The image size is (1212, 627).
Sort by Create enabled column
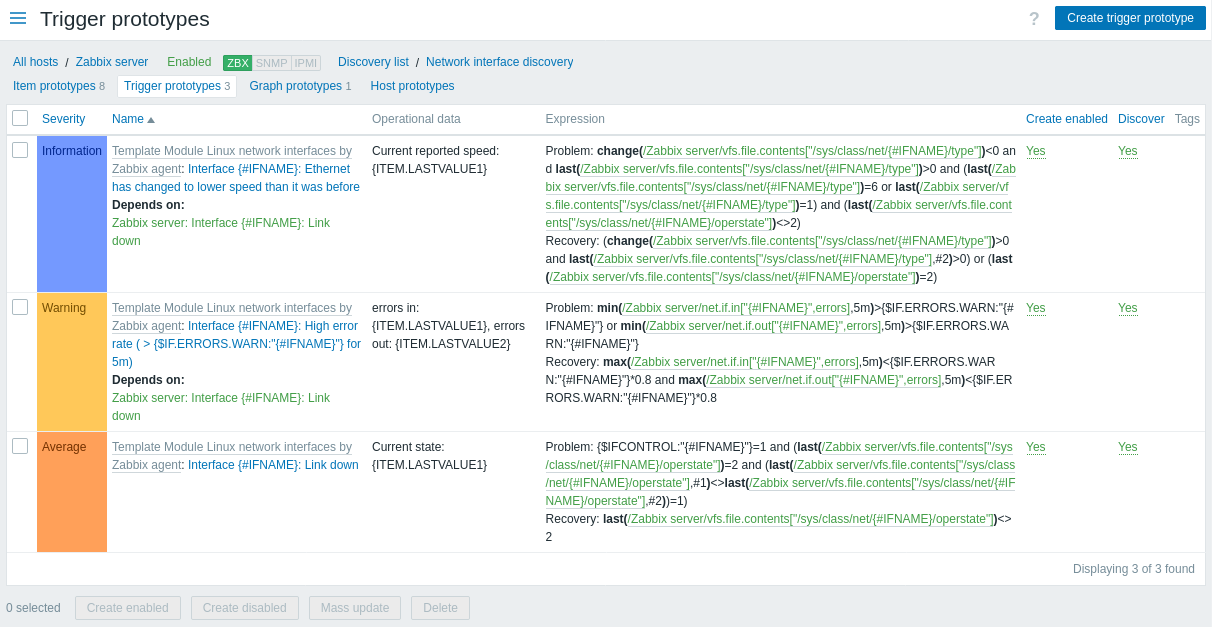(x=1067, y=119)
